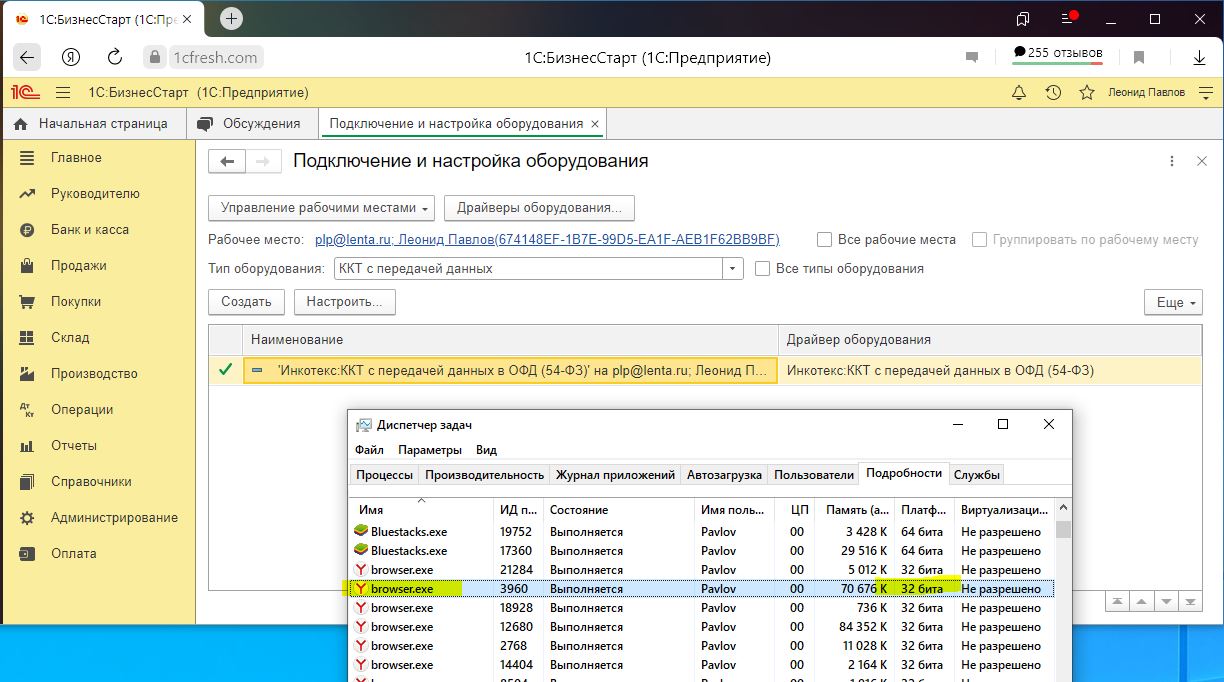Screen dimensions: 1224x682
Task: Click the Yandex logo button in toolbar
Action: pyautogui.click(x=70, y=57)
